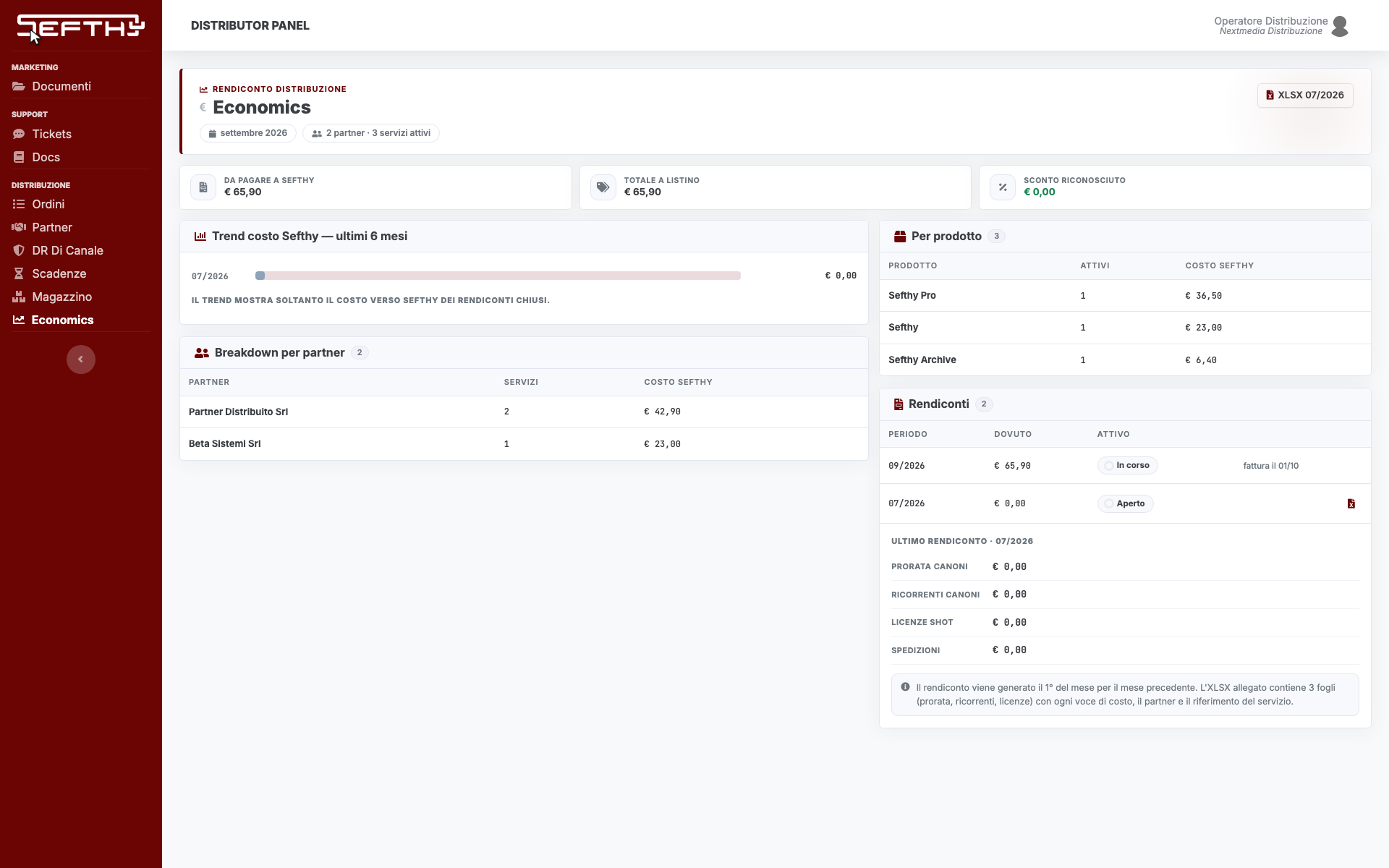The width and height of the screenshot is (1389, 868).
Task: Click the settembre 2026 period chip
Action: point(247,133)
